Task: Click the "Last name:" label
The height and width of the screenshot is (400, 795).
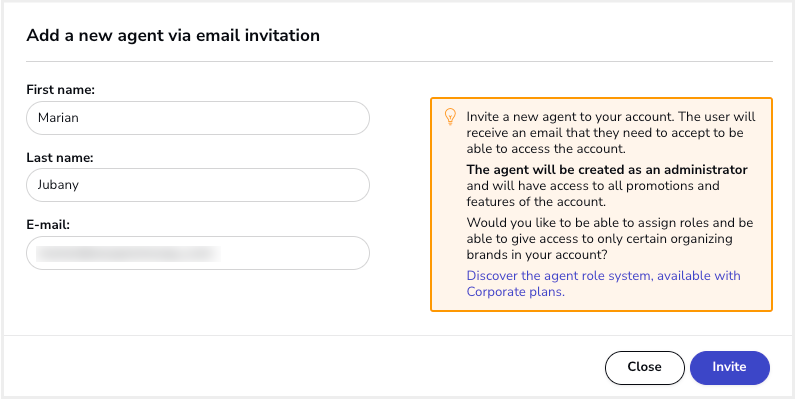Action: (60, 158)
